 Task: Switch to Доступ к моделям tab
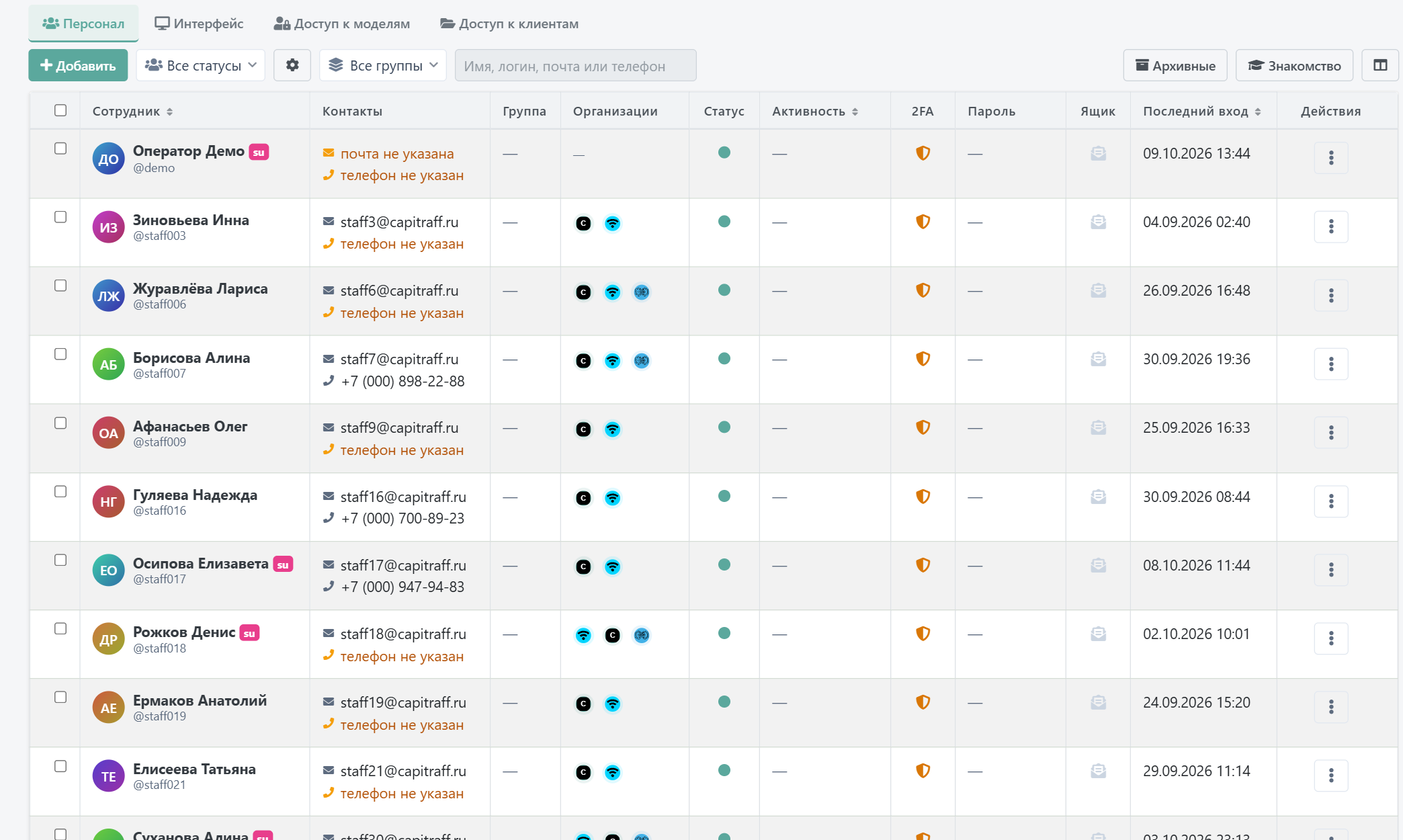pyautogui.click(x=342, y=24)
